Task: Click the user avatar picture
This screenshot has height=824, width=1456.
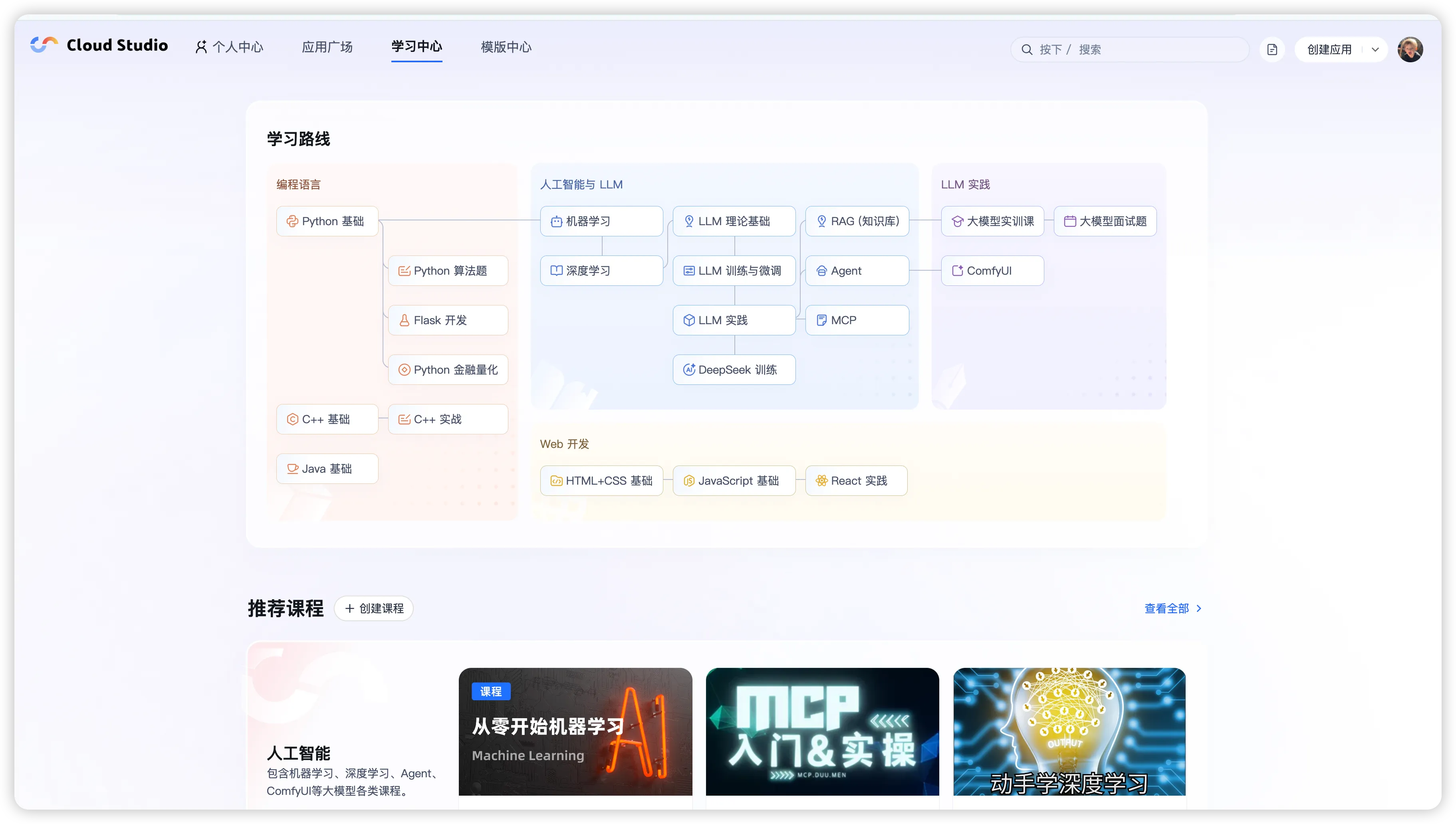Action: [1410, 50]
